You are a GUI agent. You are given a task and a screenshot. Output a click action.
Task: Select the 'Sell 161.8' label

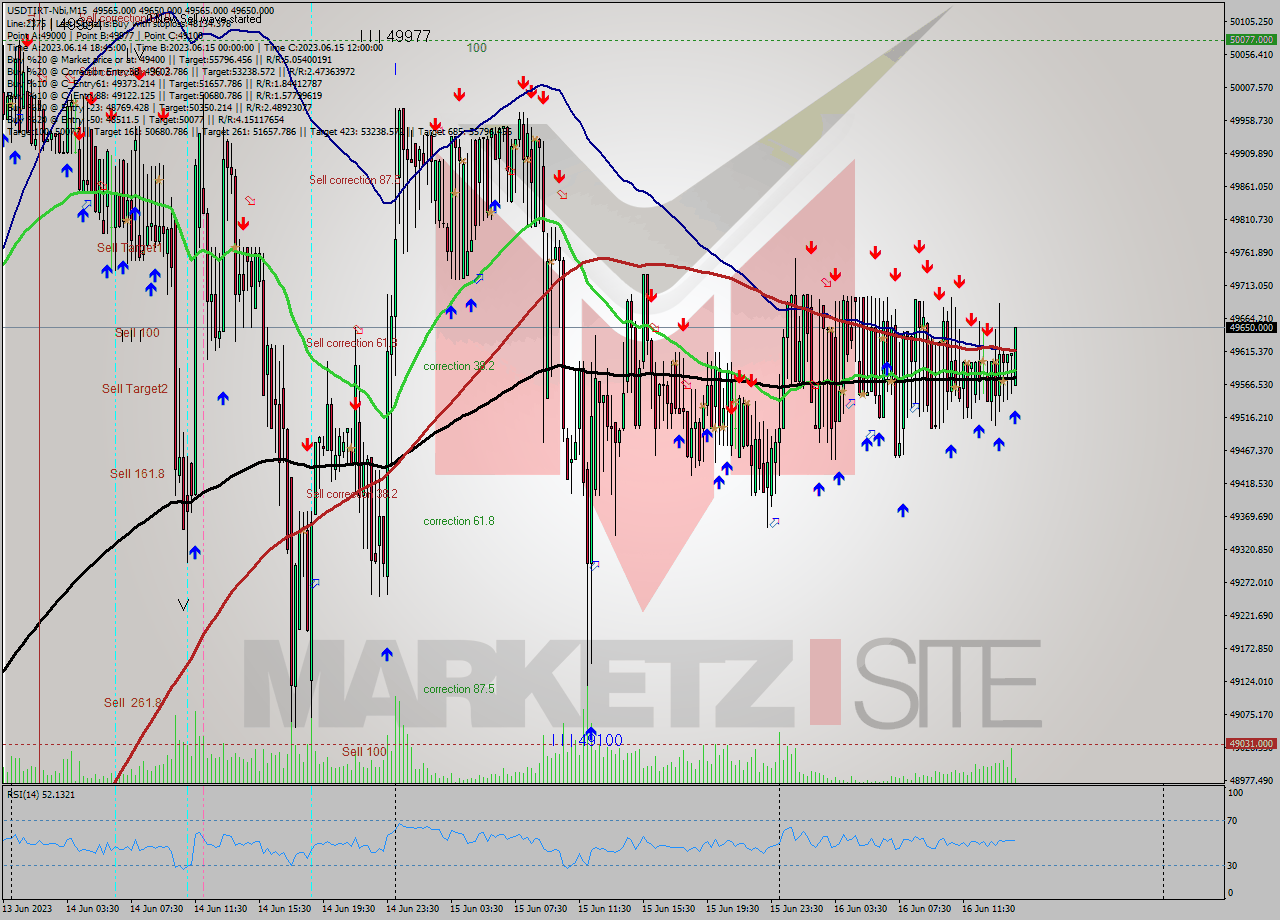pos(137,473)
